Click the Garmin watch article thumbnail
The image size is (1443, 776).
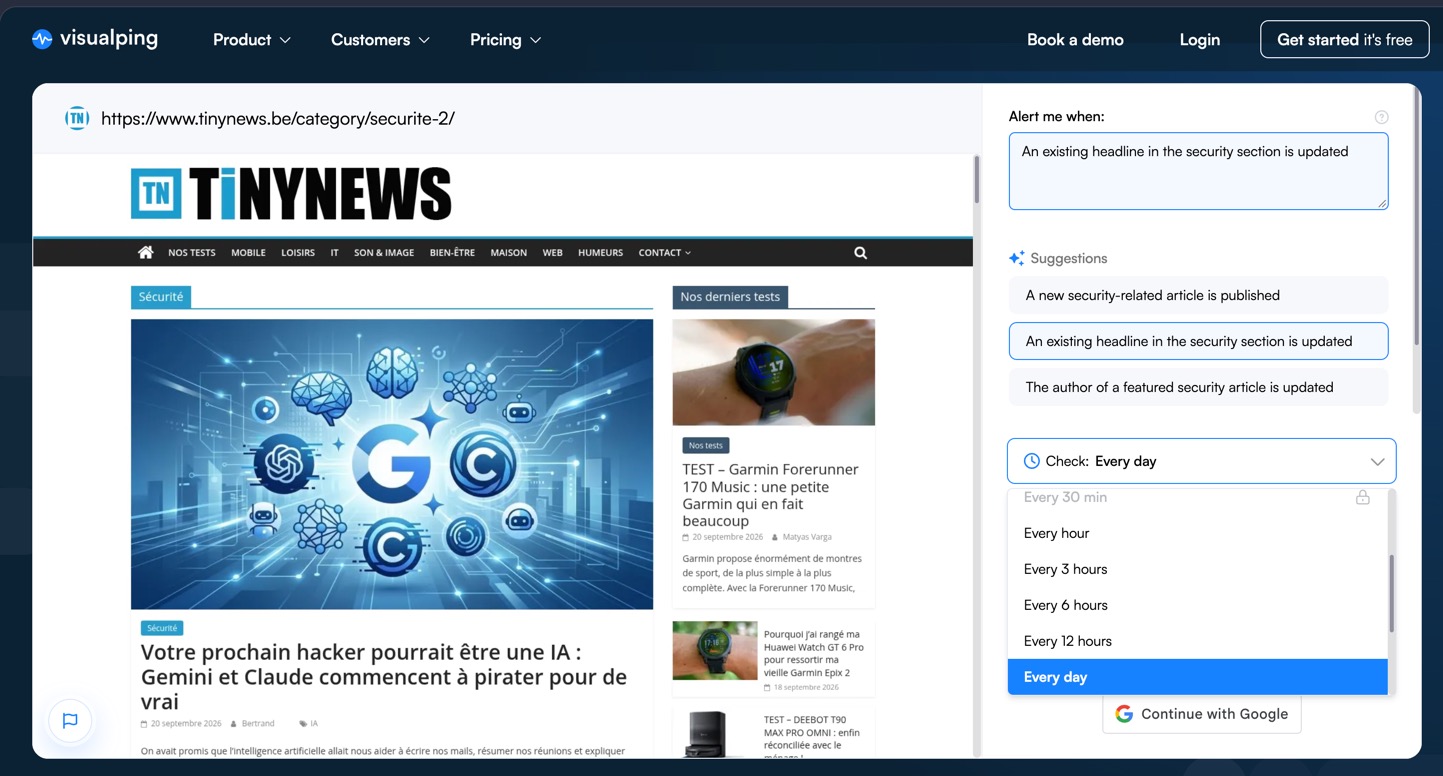coord(773,372)
